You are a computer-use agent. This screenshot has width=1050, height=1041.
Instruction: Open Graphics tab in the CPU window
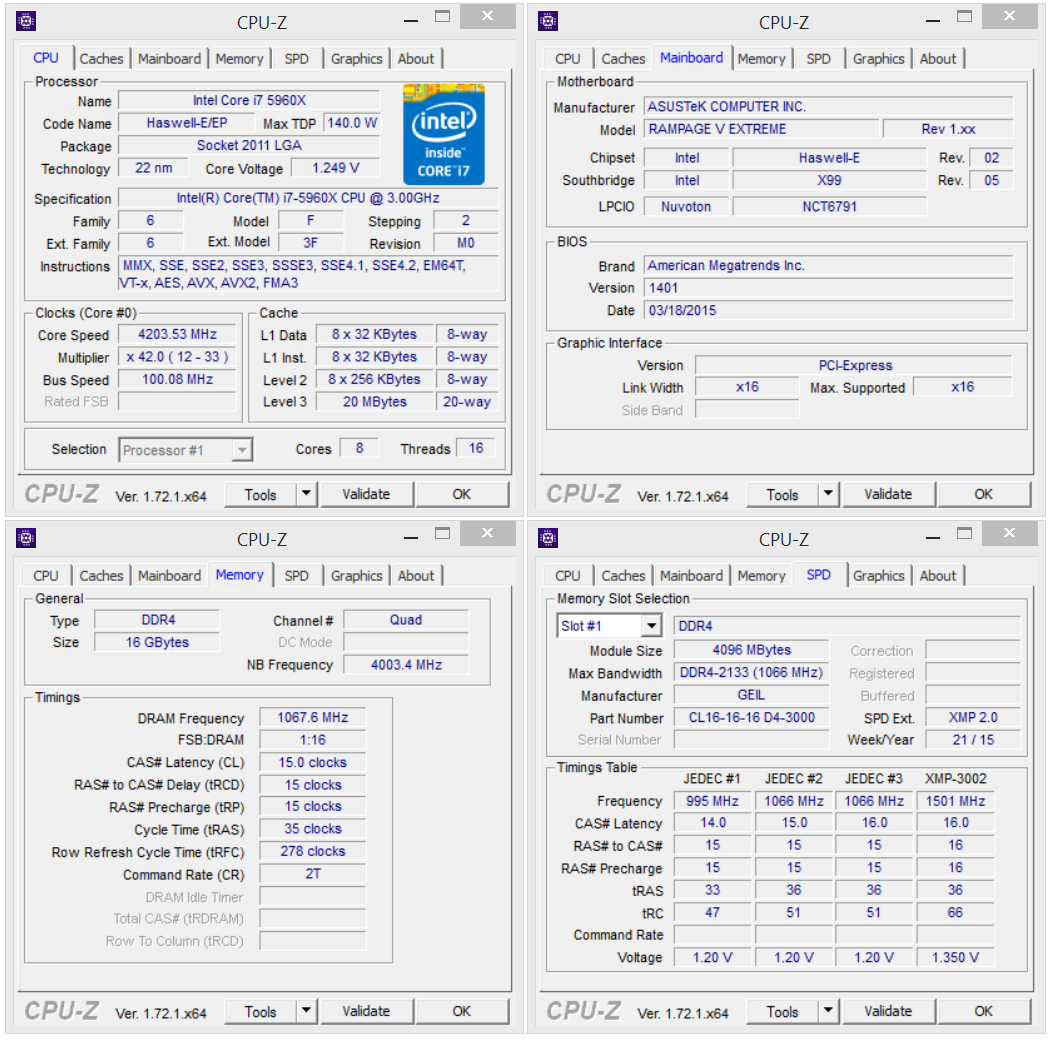tap(356, 59)
